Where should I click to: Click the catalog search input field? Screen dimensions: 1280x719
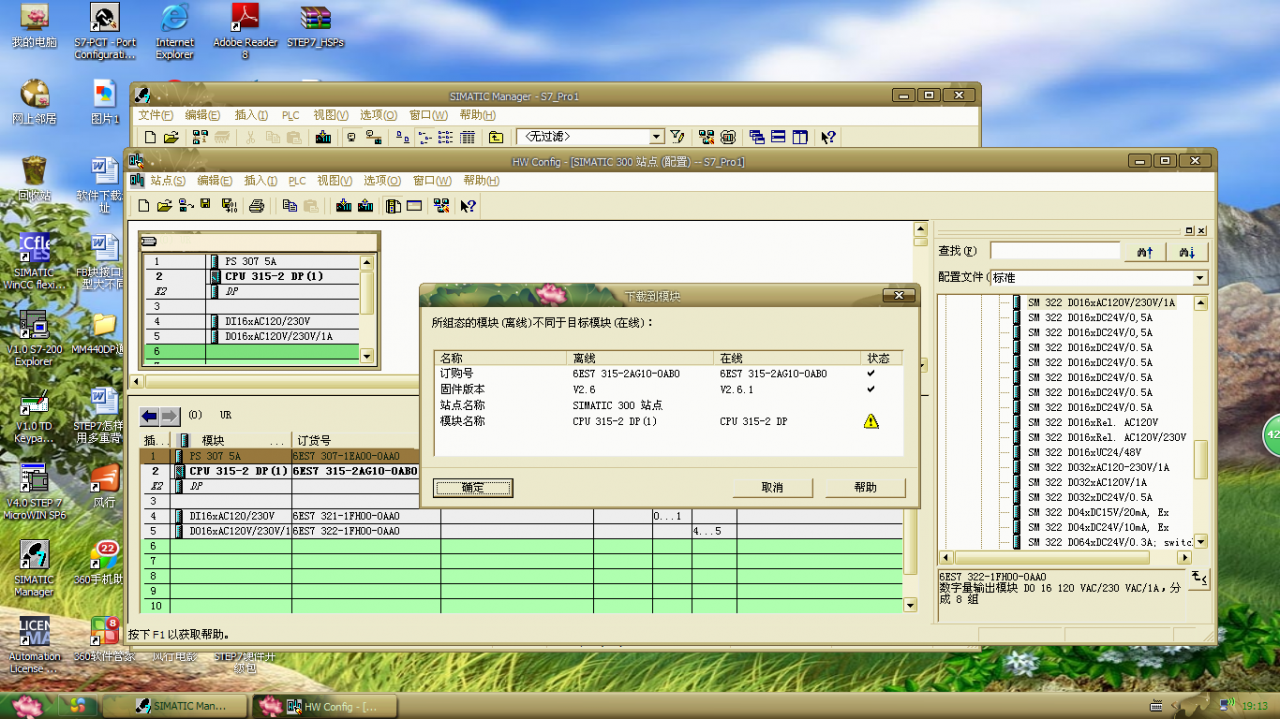[x=1055, y=251]
